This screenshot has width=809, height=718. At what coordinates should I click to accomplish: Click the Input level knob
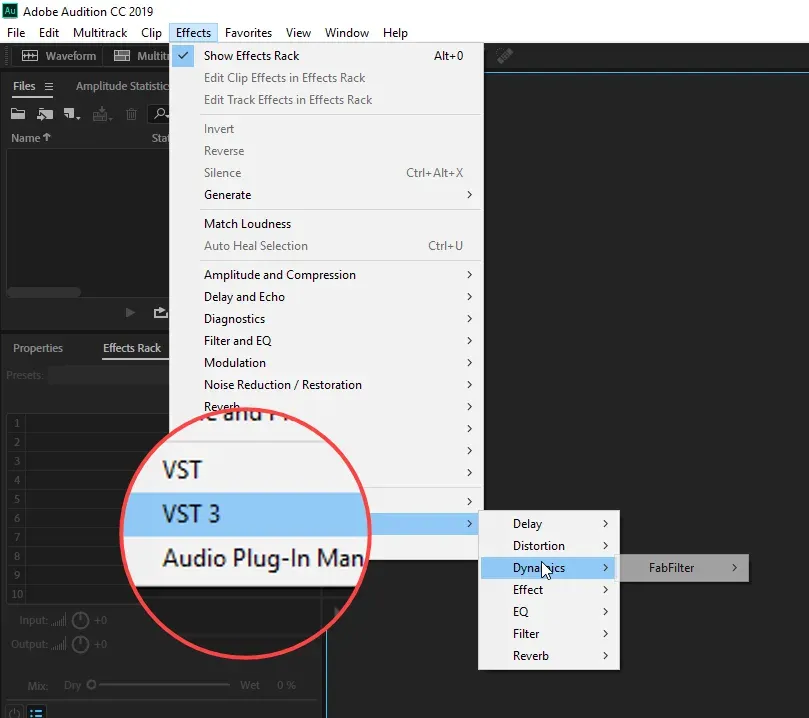[x=80, y=620]
